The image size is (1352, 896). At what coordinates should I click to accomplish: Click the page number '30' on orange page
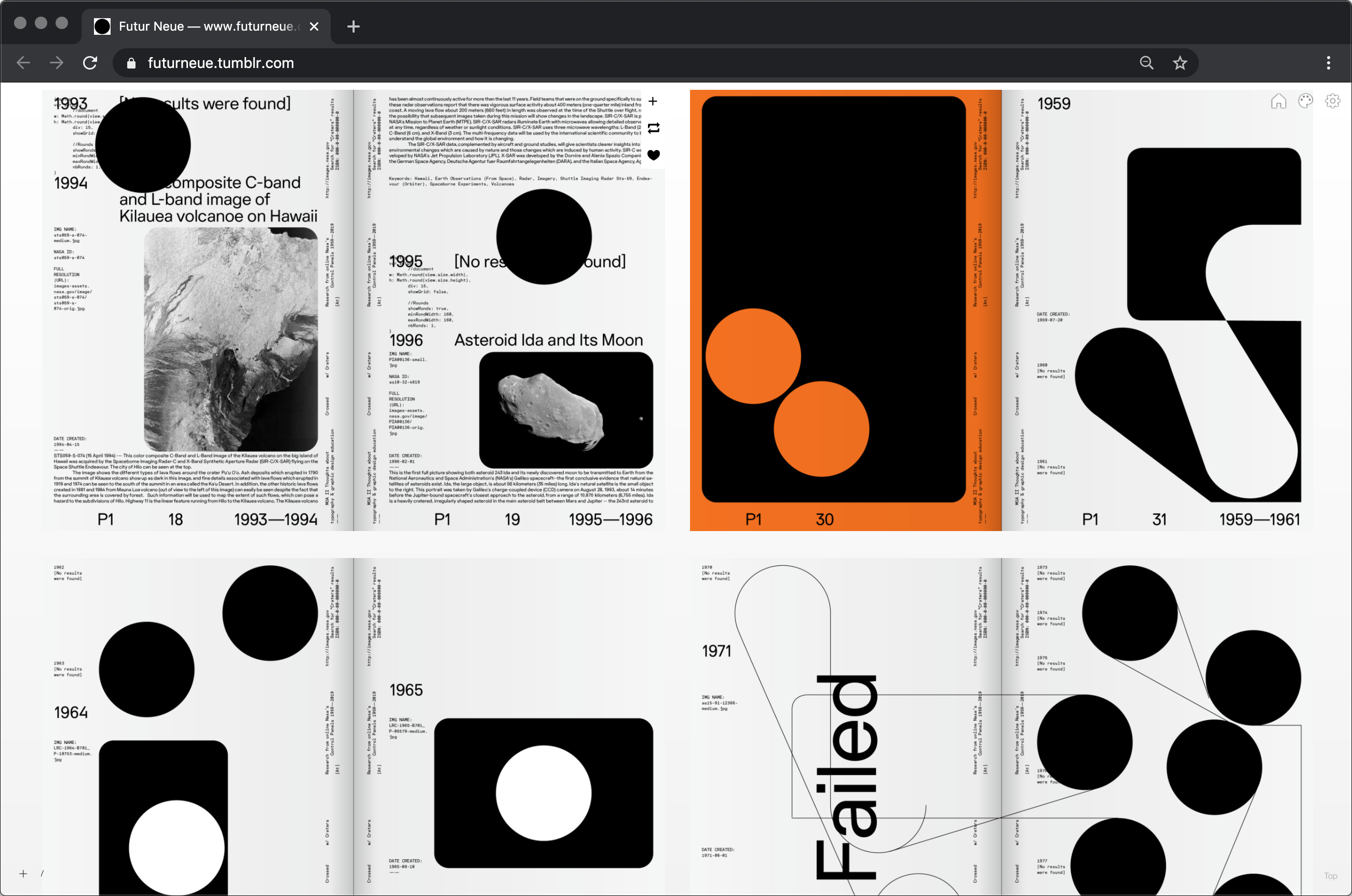pyautogui.click(x=824, y=520)
